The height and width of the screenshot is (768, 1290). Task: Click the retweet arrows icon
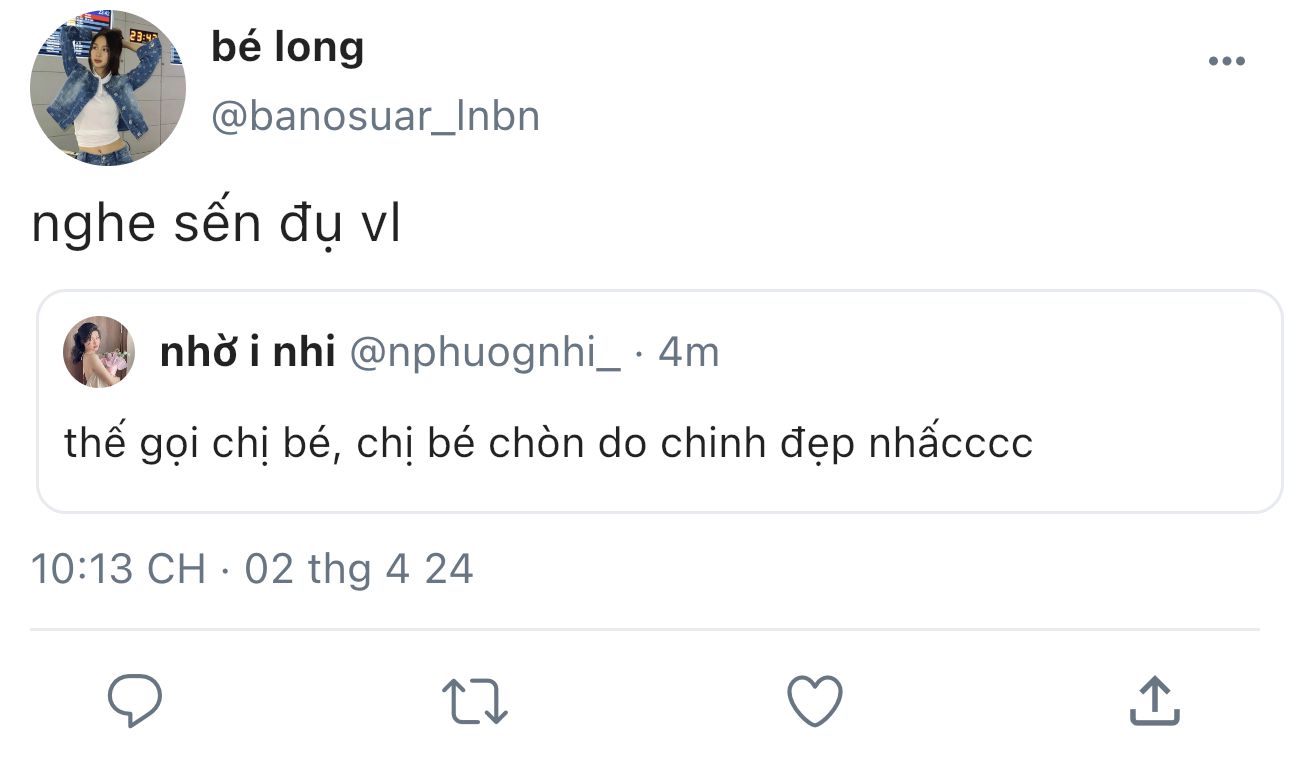pos(475,700)
